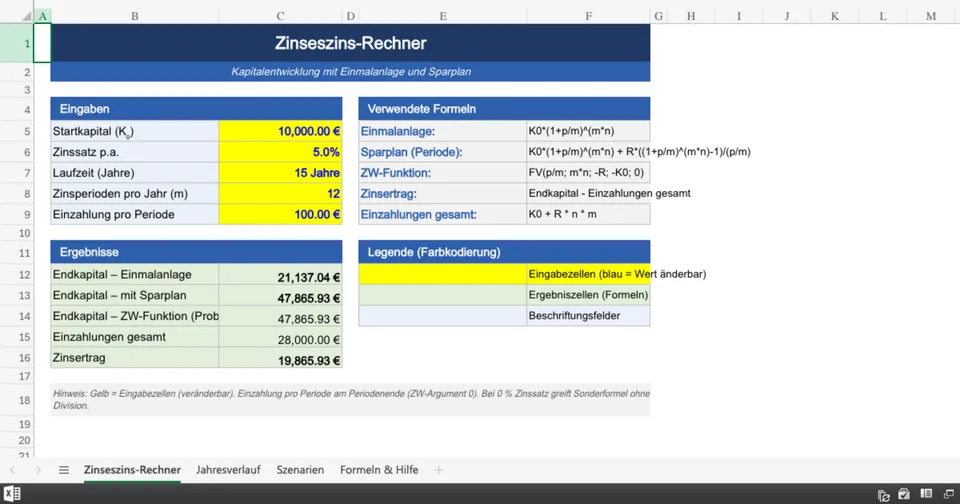
Task: Click the Zinsperioden pro Jahr label
Action: click(x=135, y=194)
